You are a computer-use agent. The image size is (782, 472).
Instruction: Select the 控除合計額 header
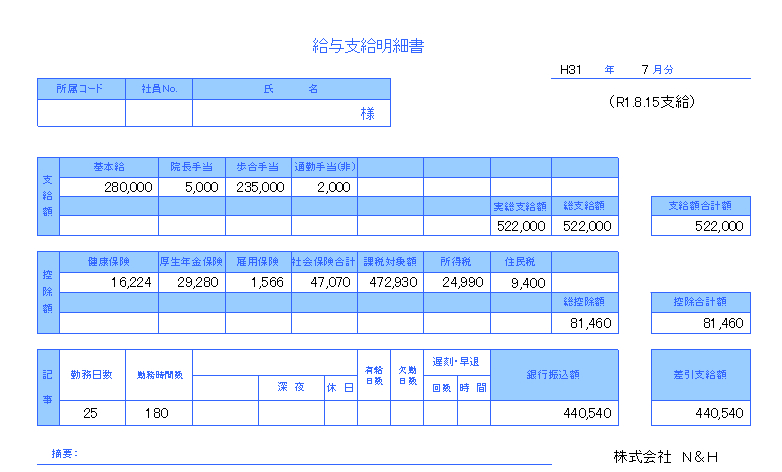[701, 302]
